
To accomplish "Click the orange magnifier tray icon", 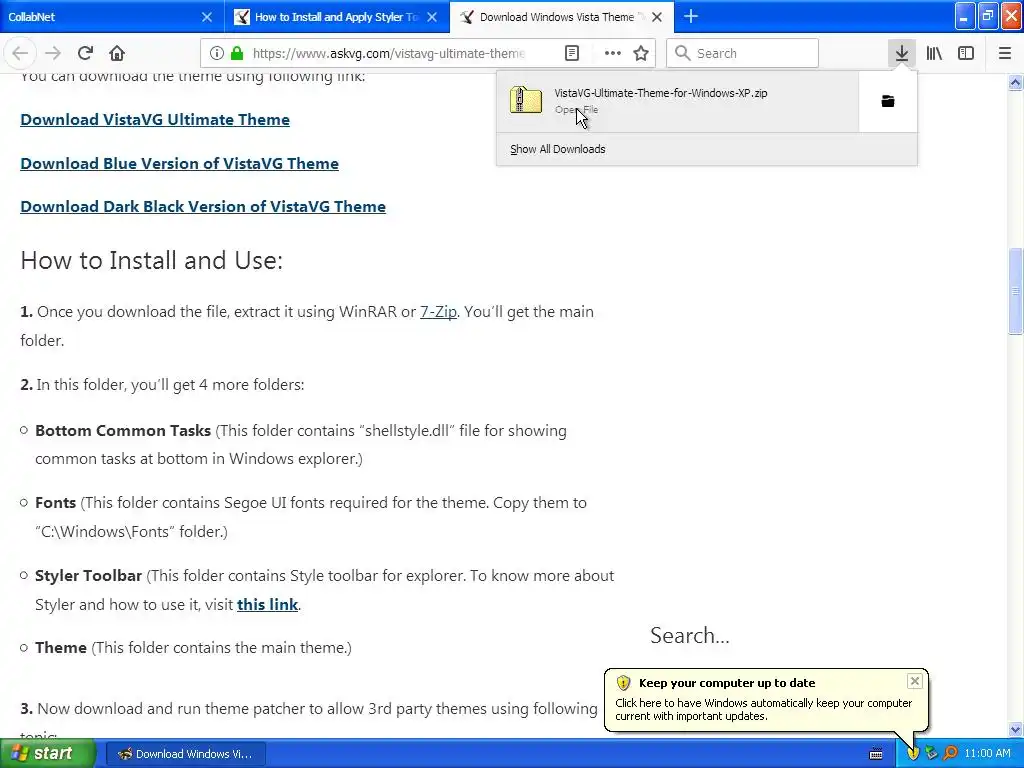I will coord(950,754).
